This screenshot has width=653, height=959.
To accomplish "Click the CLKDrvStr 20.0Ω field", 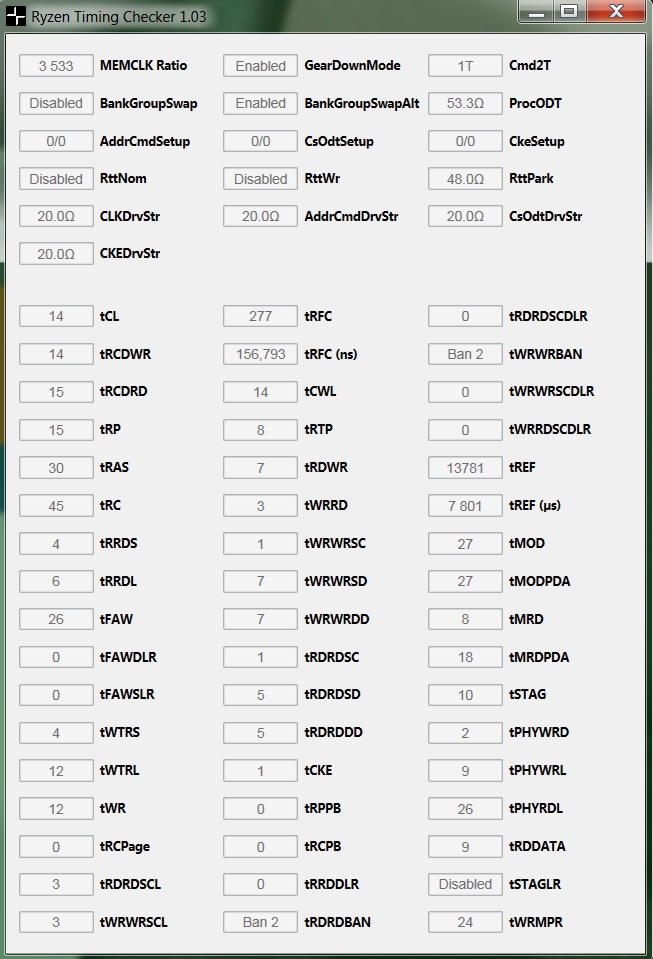I will click(56, 217).
